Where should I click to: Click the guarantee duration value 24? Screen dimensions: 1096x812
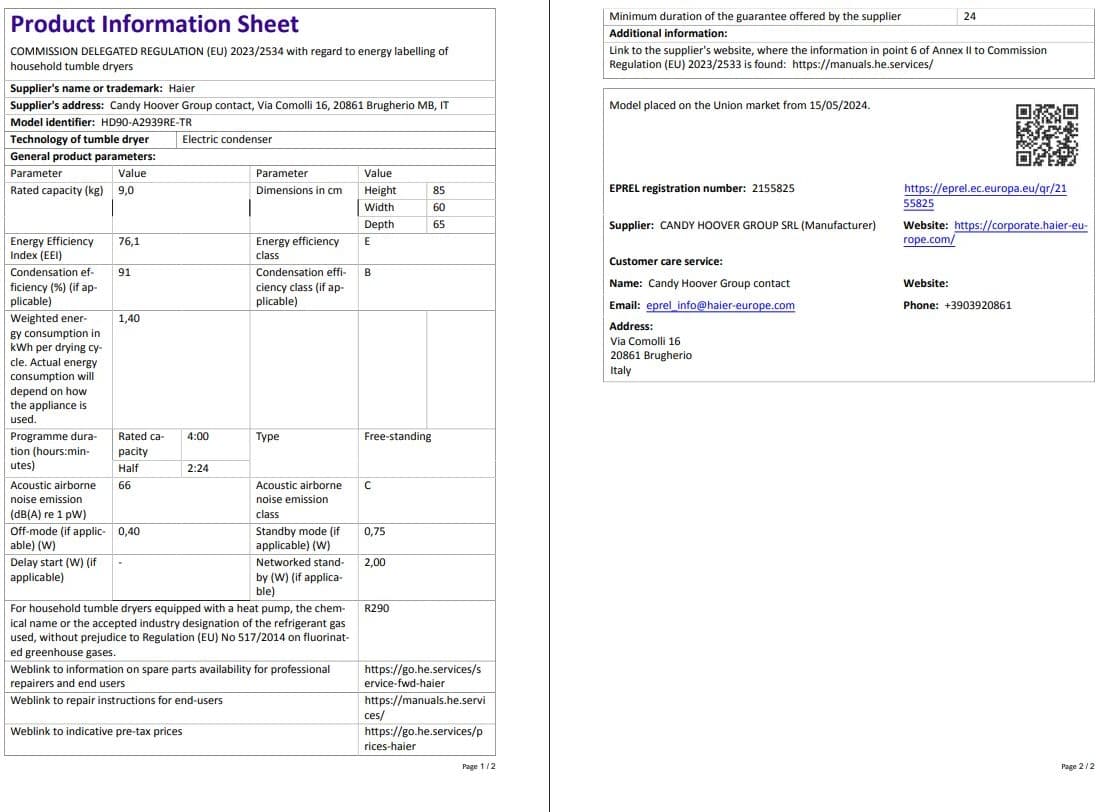[x=969, y=16]
